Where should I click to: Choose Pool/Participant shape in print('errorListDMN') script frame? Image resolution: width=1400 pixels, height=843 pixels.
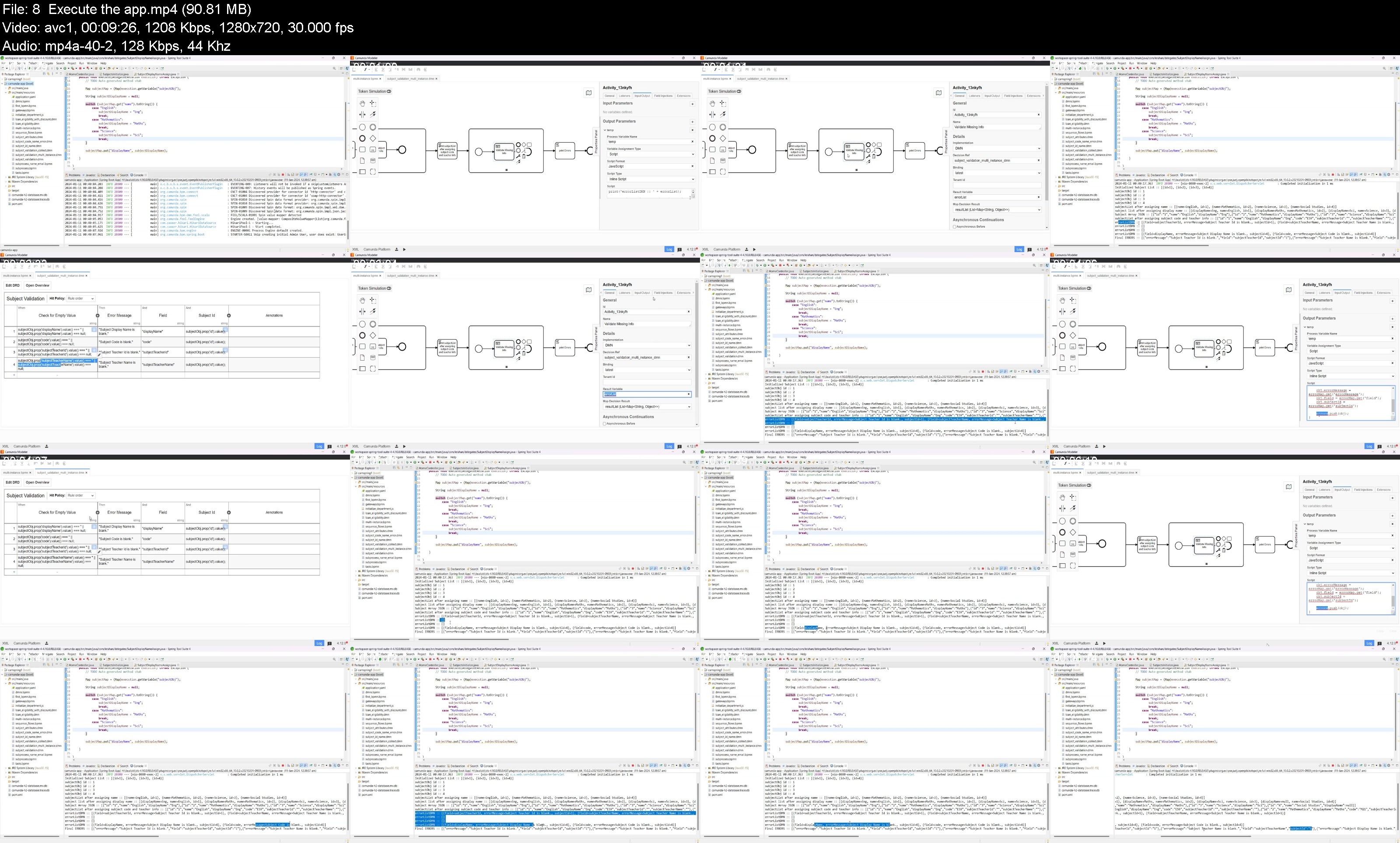[x=362, y=172]
